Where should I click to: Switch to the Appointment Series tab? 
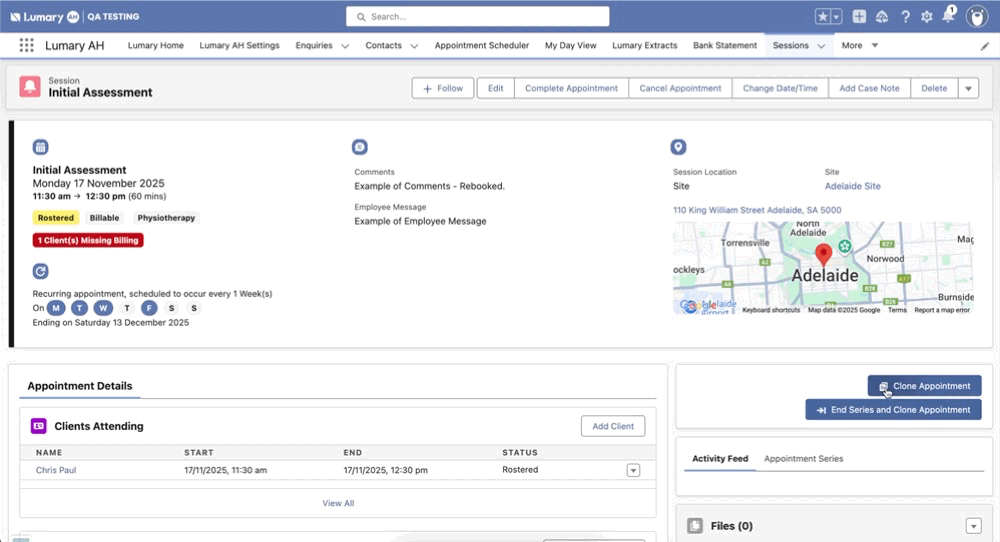pyautogui.click(x=803, y=459)
